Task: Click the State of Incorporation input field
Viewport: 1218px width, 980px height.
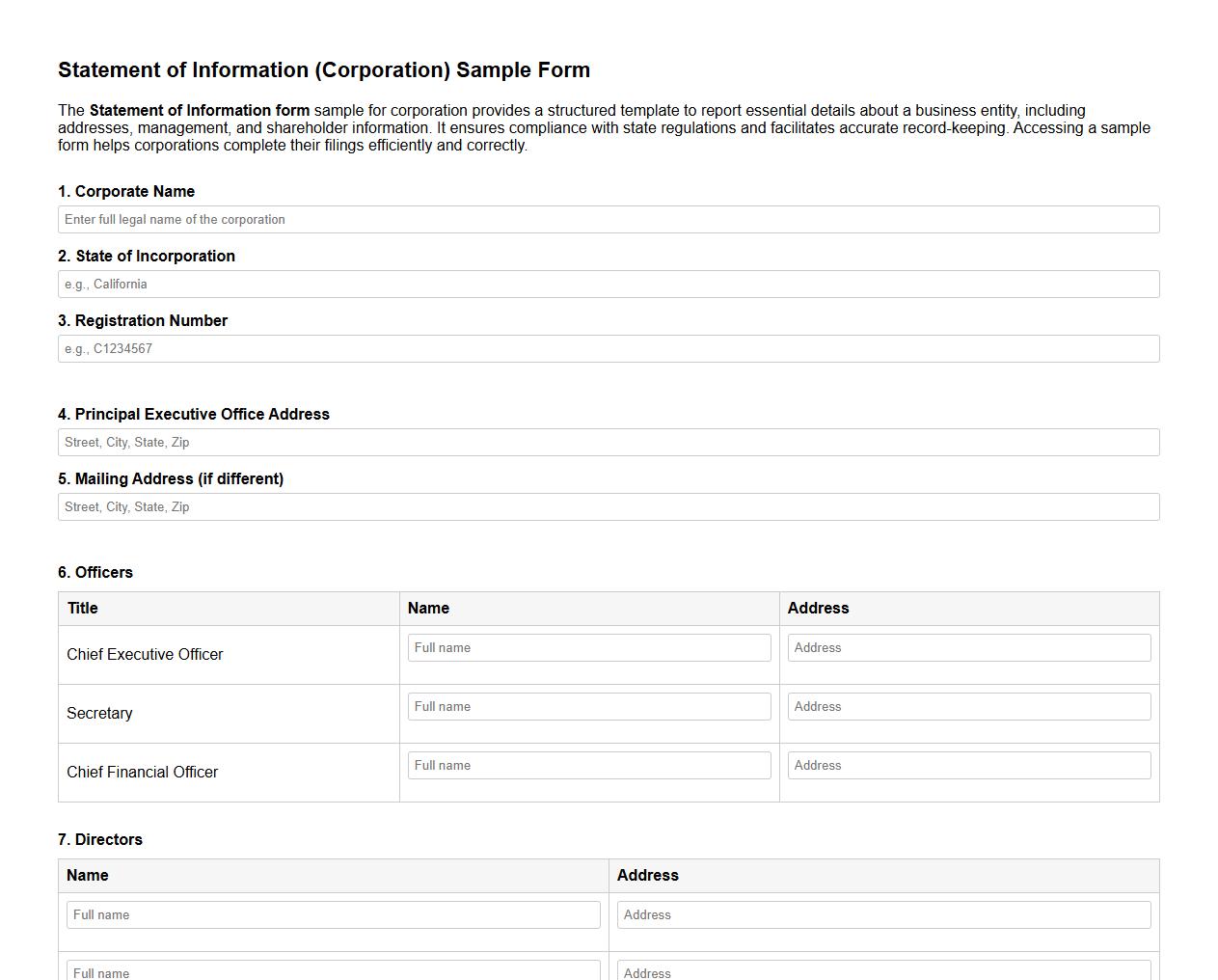Action: [609, 284]
